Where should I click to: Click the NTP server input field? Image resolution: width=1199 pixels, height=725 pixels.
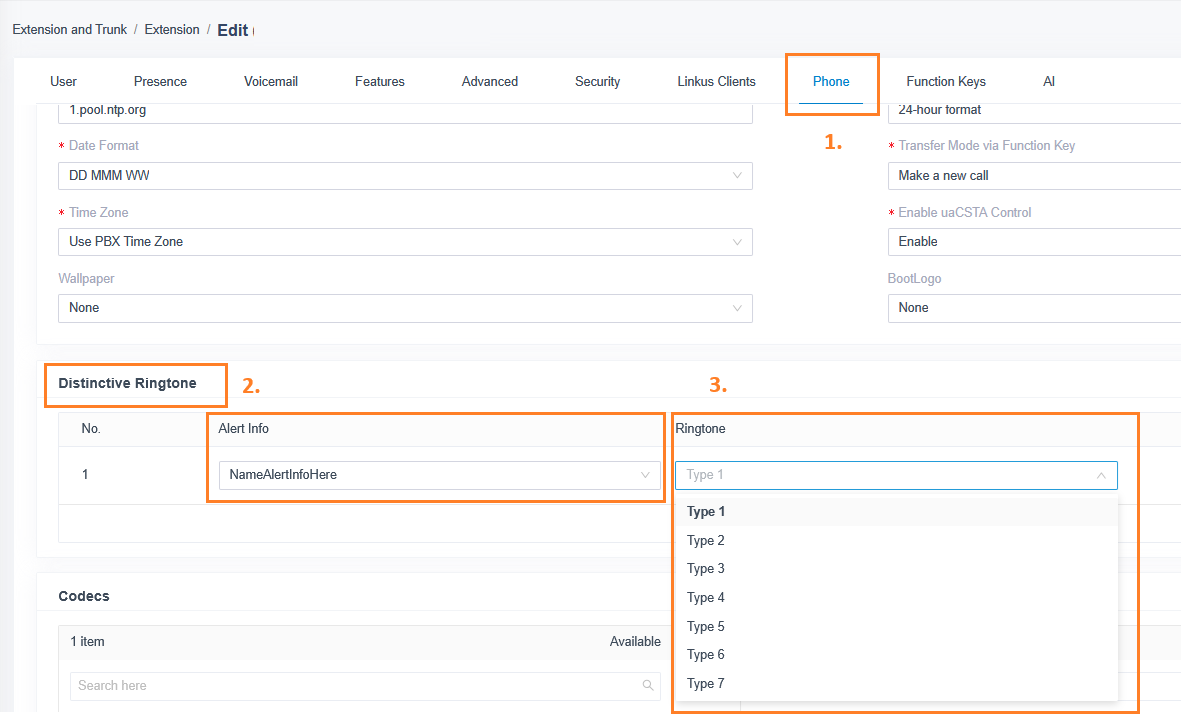[x=404, y=111]
